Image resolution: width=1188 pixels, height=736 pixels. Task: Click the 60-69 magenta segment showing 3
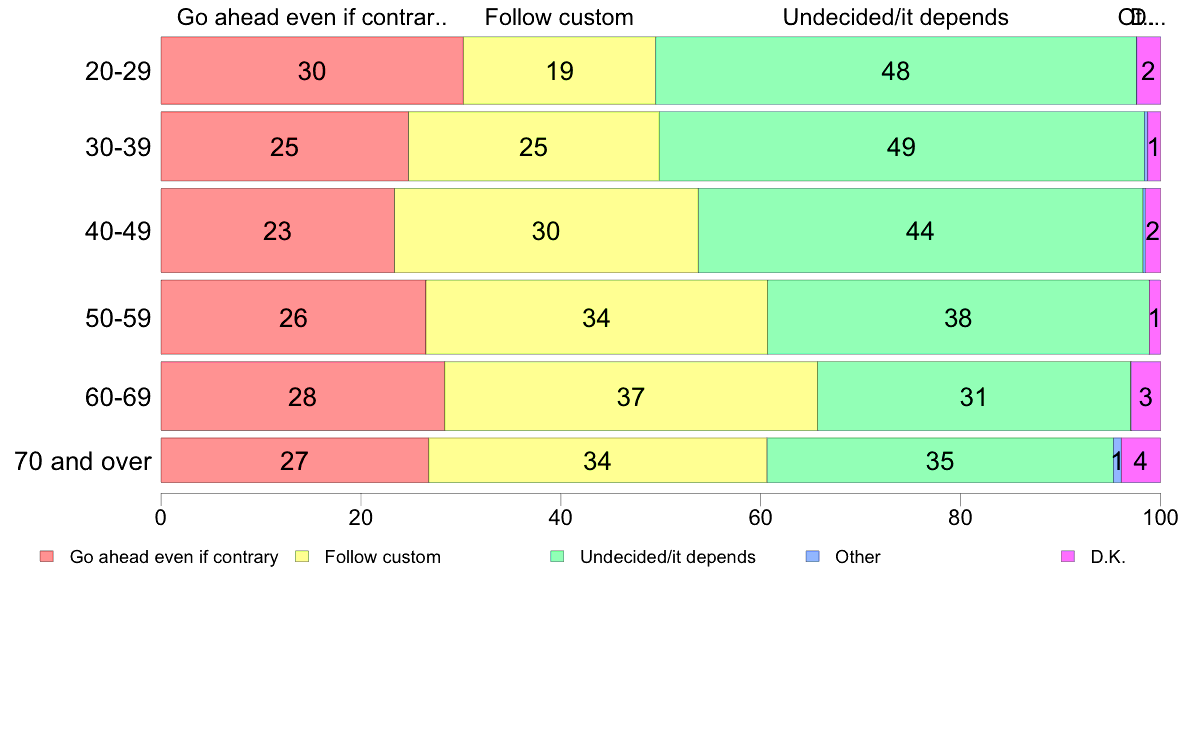tap(1146, 396)
